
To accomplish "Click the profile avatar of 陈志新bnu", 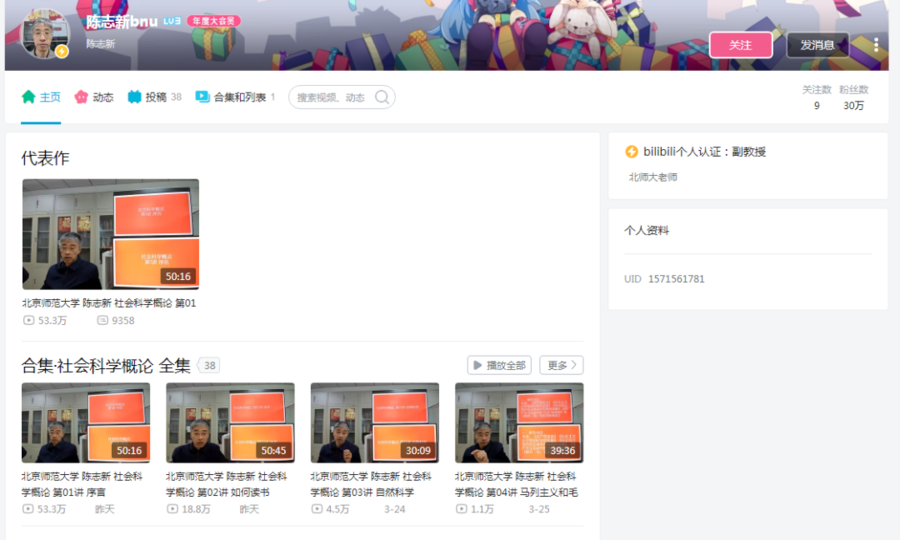I will coord(44,34).
